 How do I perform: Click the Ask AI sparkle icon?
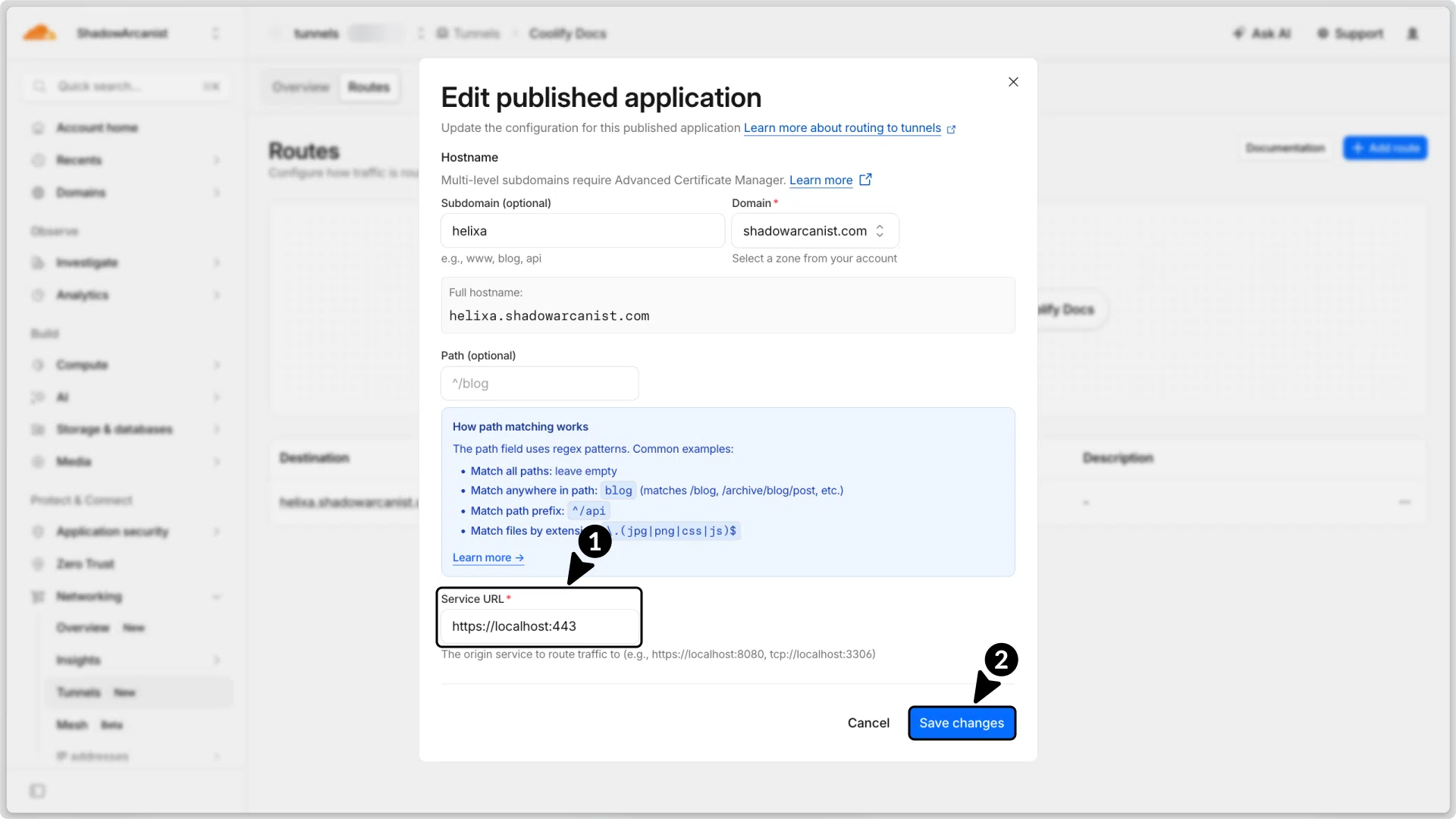(x=1238, y=33)
